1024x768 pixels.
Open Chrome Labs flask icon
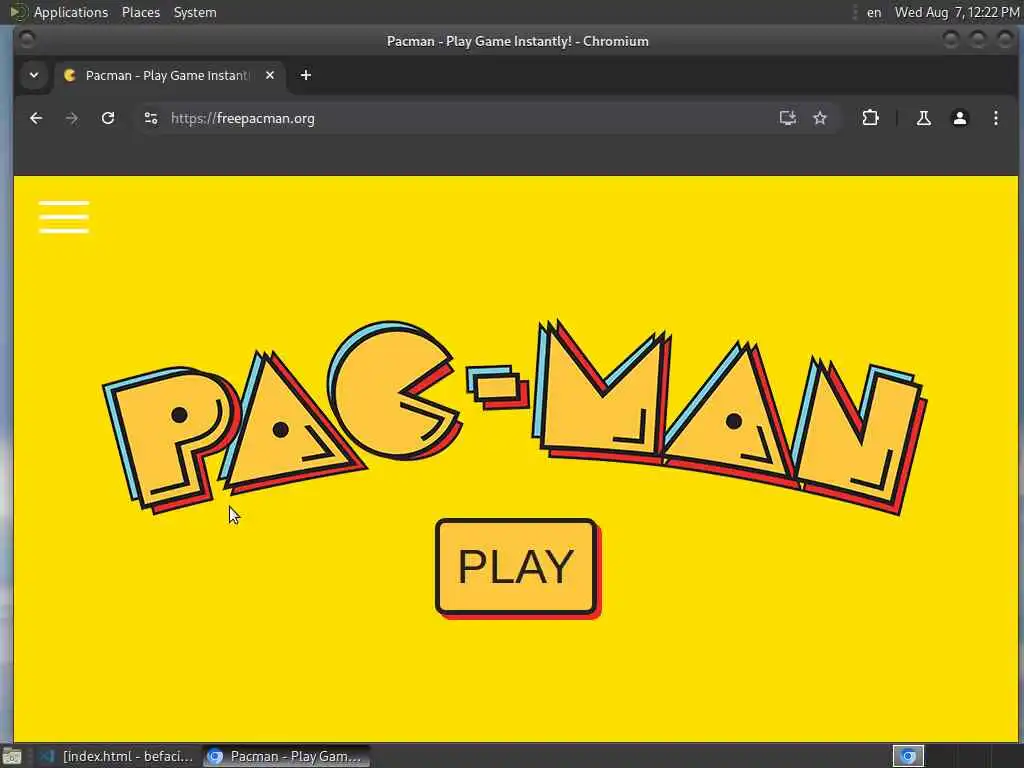coord(923,118)
